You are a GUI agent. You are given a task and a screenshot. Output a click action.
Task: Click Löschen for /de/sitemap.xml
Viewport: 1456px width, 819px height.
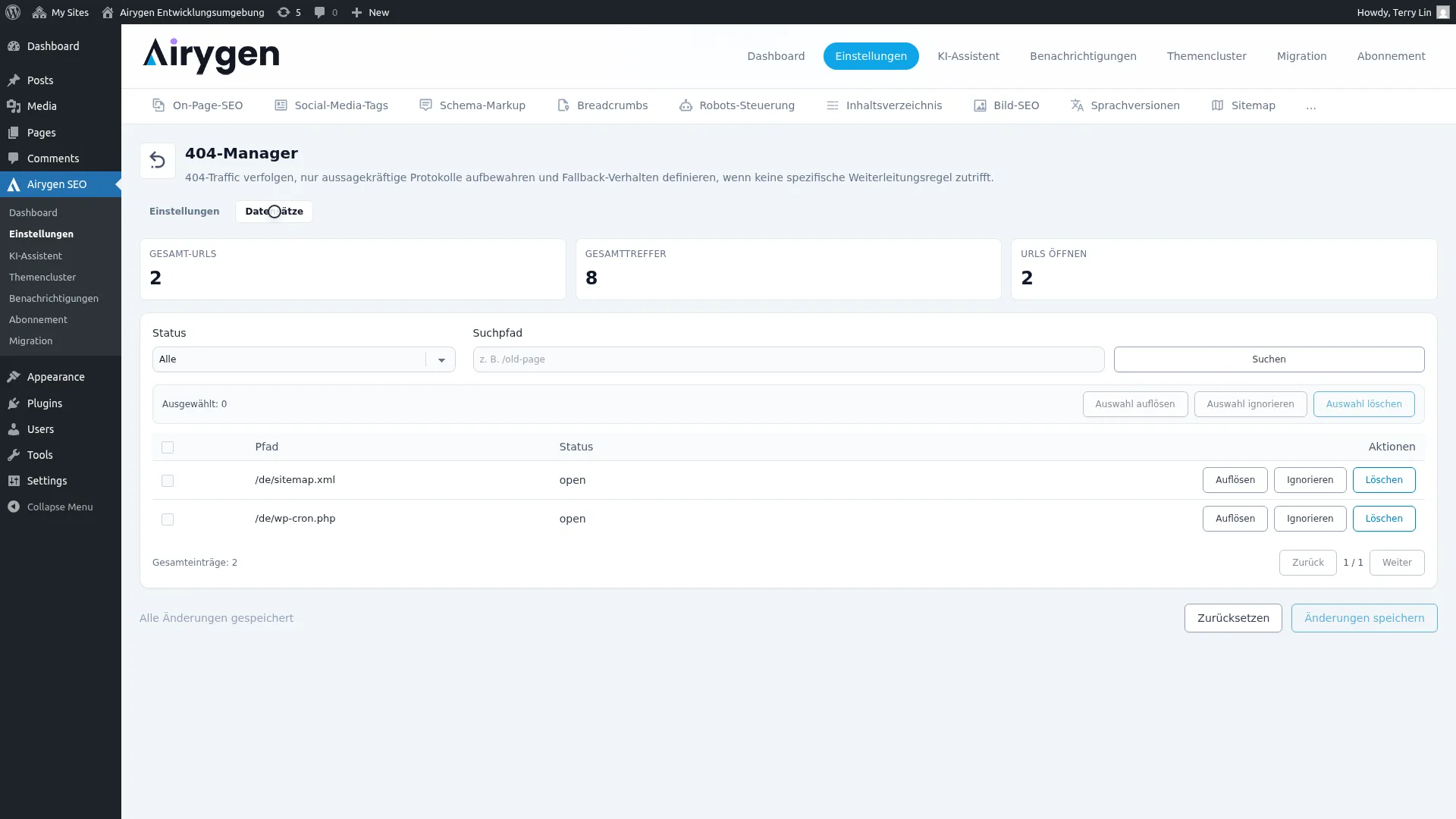pyautogui.click(x=1383, y=480)
